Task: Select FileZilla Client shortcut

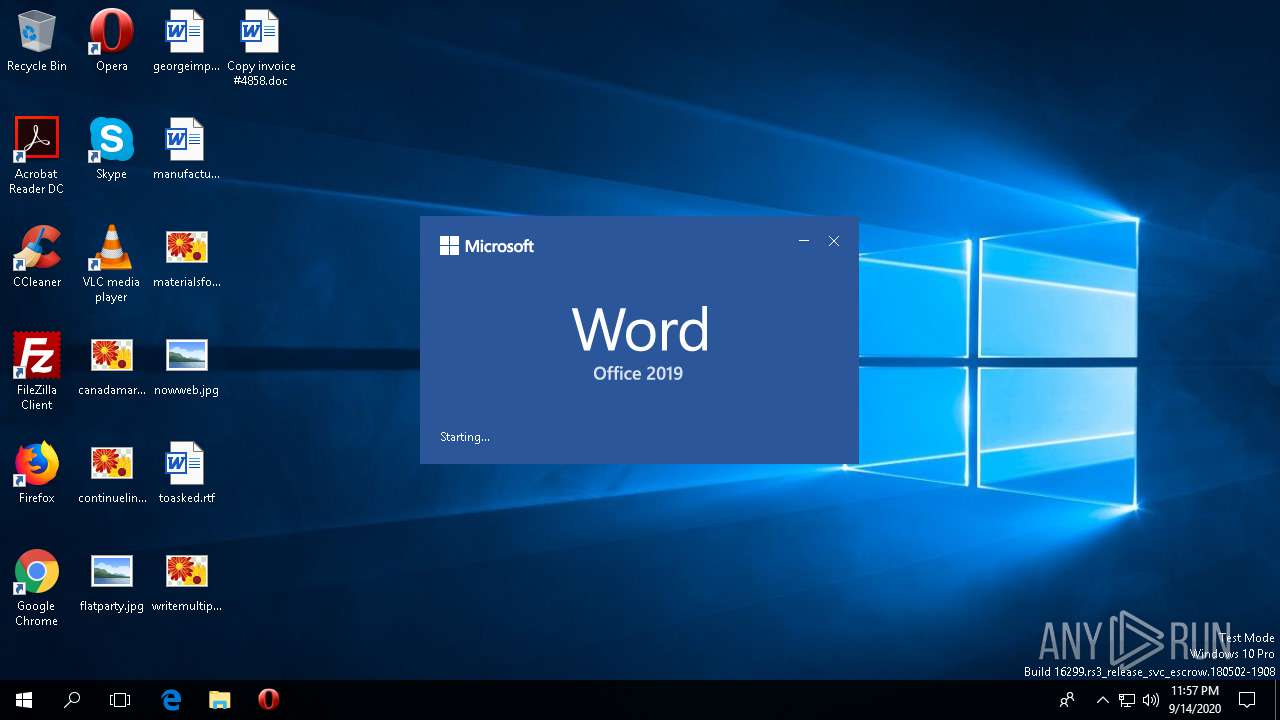Action: click(37, 372)
